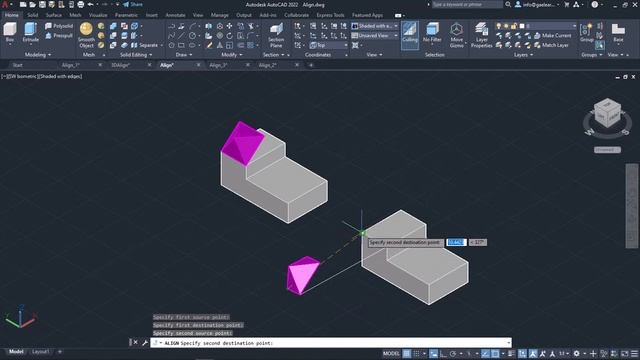Screen dimensions: 640x360
Task: Expand the Layers panel
Action: [523, 55]
